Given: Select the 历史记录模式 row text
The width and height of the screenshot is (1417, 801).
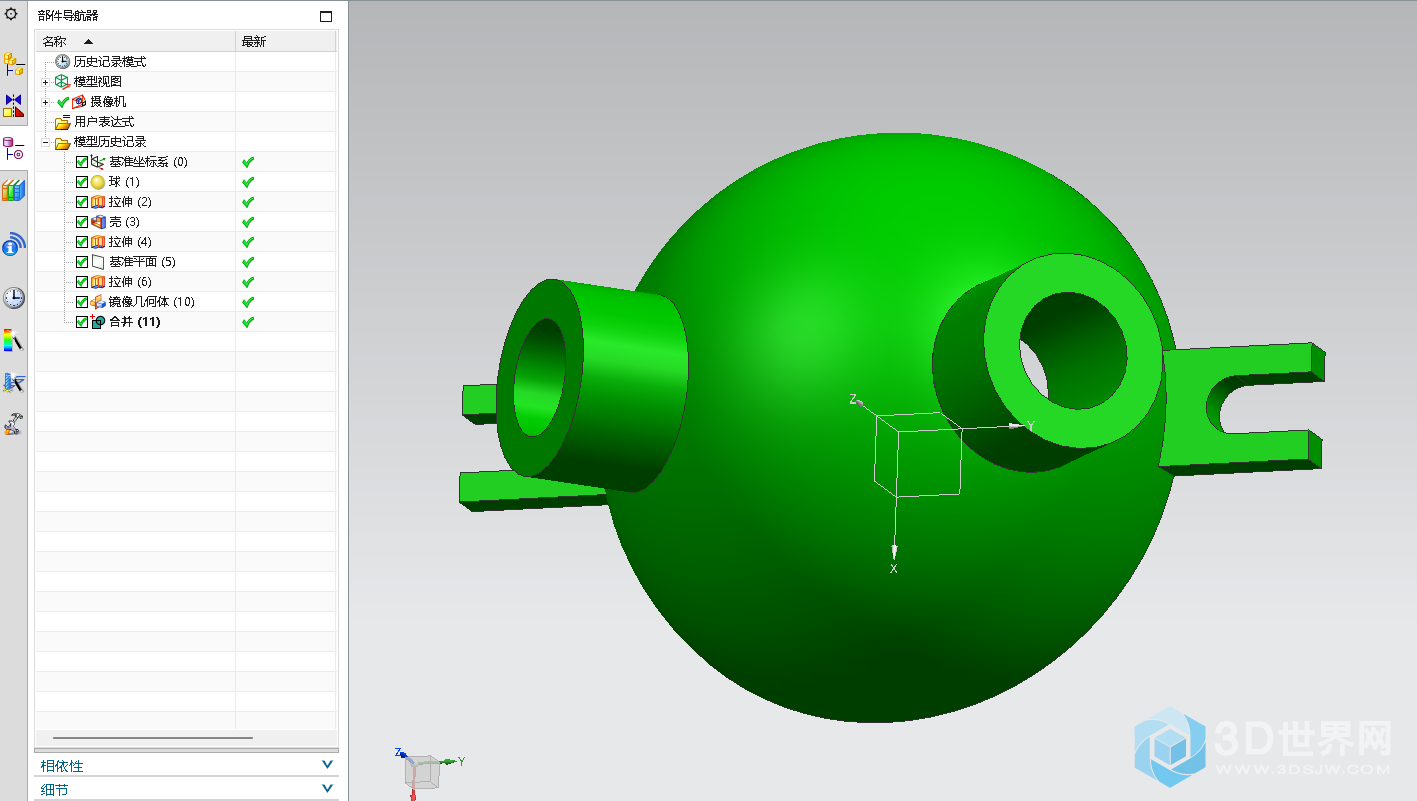Looking at the screenshot, I should click(110, 62).
